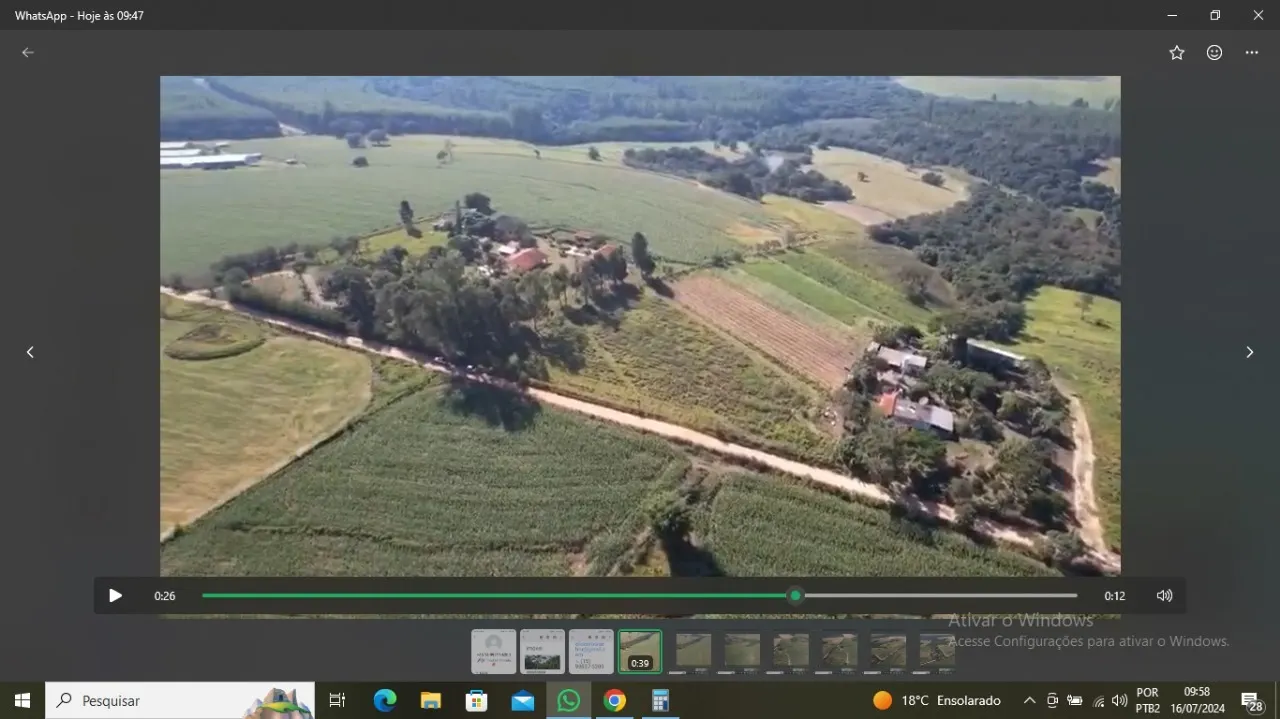Select the fifth thumbnail after the 0:39 video

pos(888,651)
